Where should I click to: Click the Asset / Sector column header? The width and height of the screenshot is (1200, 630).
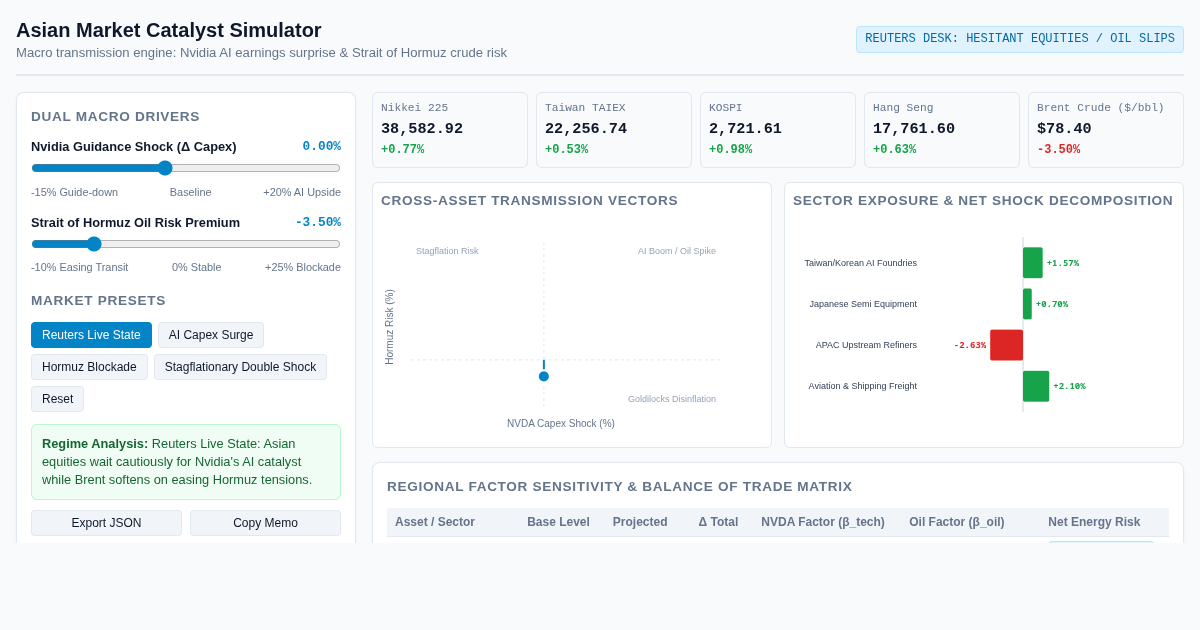435,522
